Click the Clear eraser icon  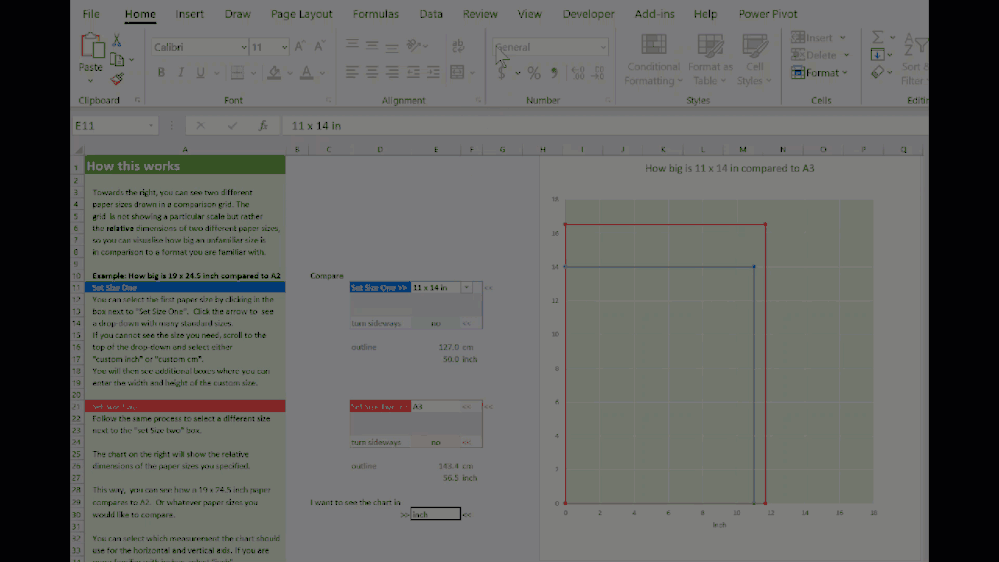(x=878, y=73)
